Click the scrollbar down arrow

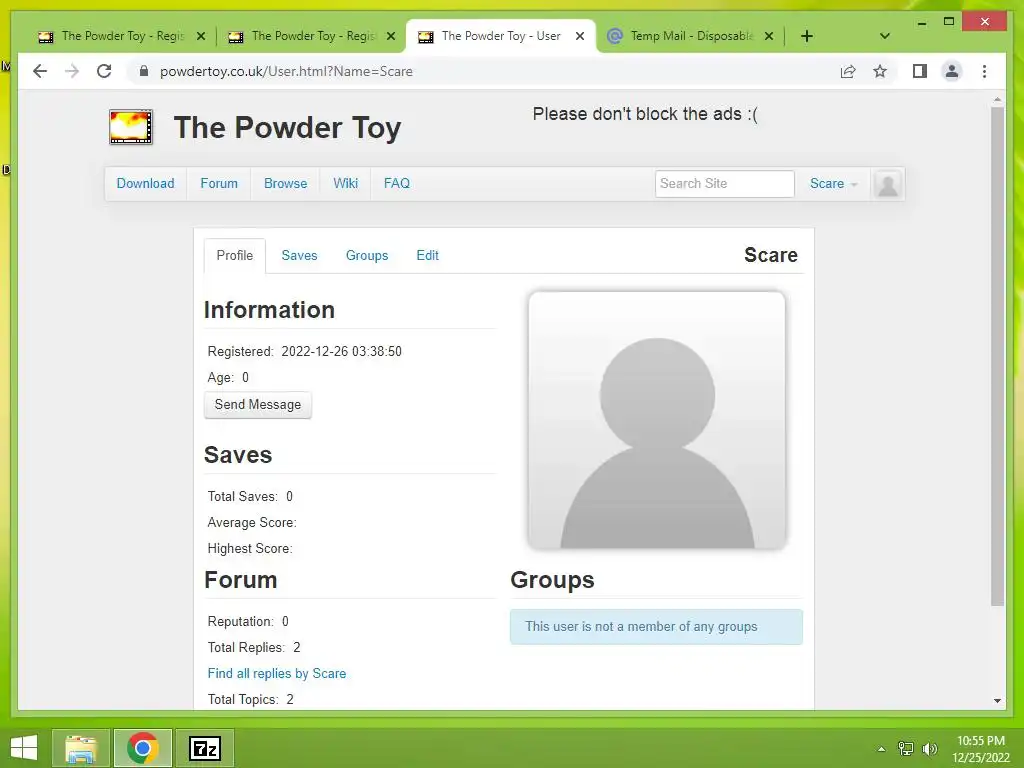[x=997, y=701]
